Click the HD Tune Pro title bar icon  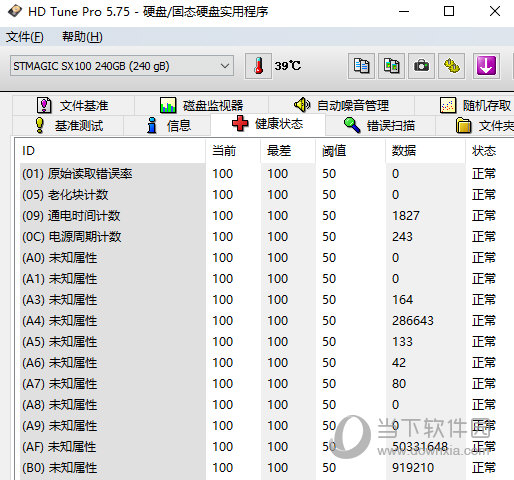[15, 11]
